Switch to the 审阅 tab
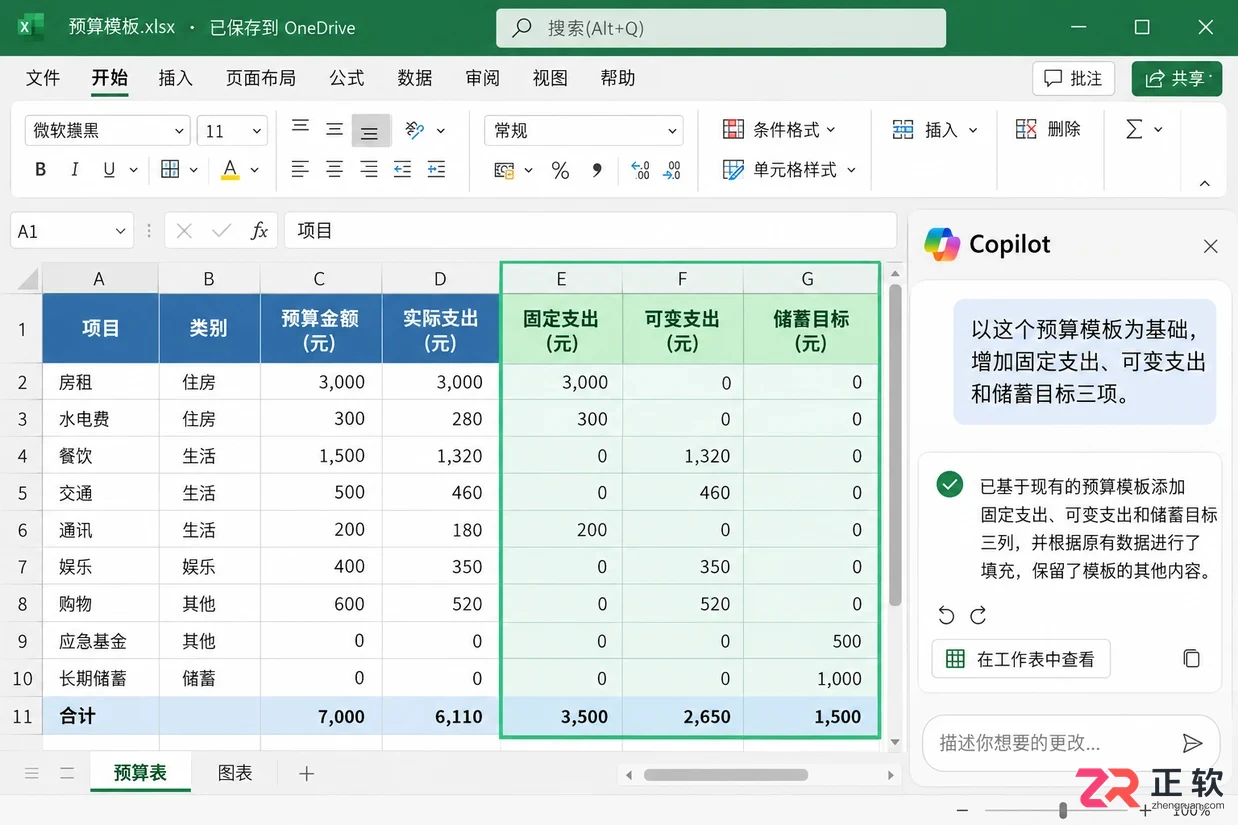1238x825 pixels. (x=482, y=78)
